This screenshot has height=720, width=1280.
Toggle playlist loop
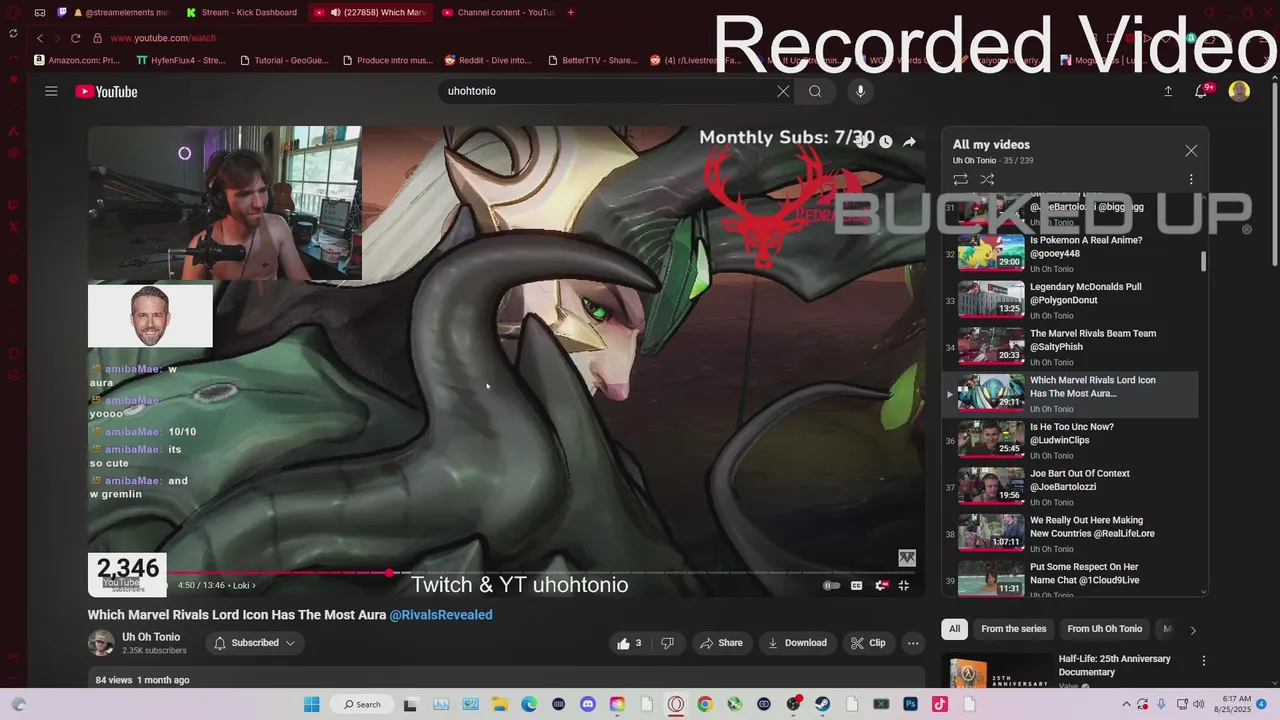(960, 179)
